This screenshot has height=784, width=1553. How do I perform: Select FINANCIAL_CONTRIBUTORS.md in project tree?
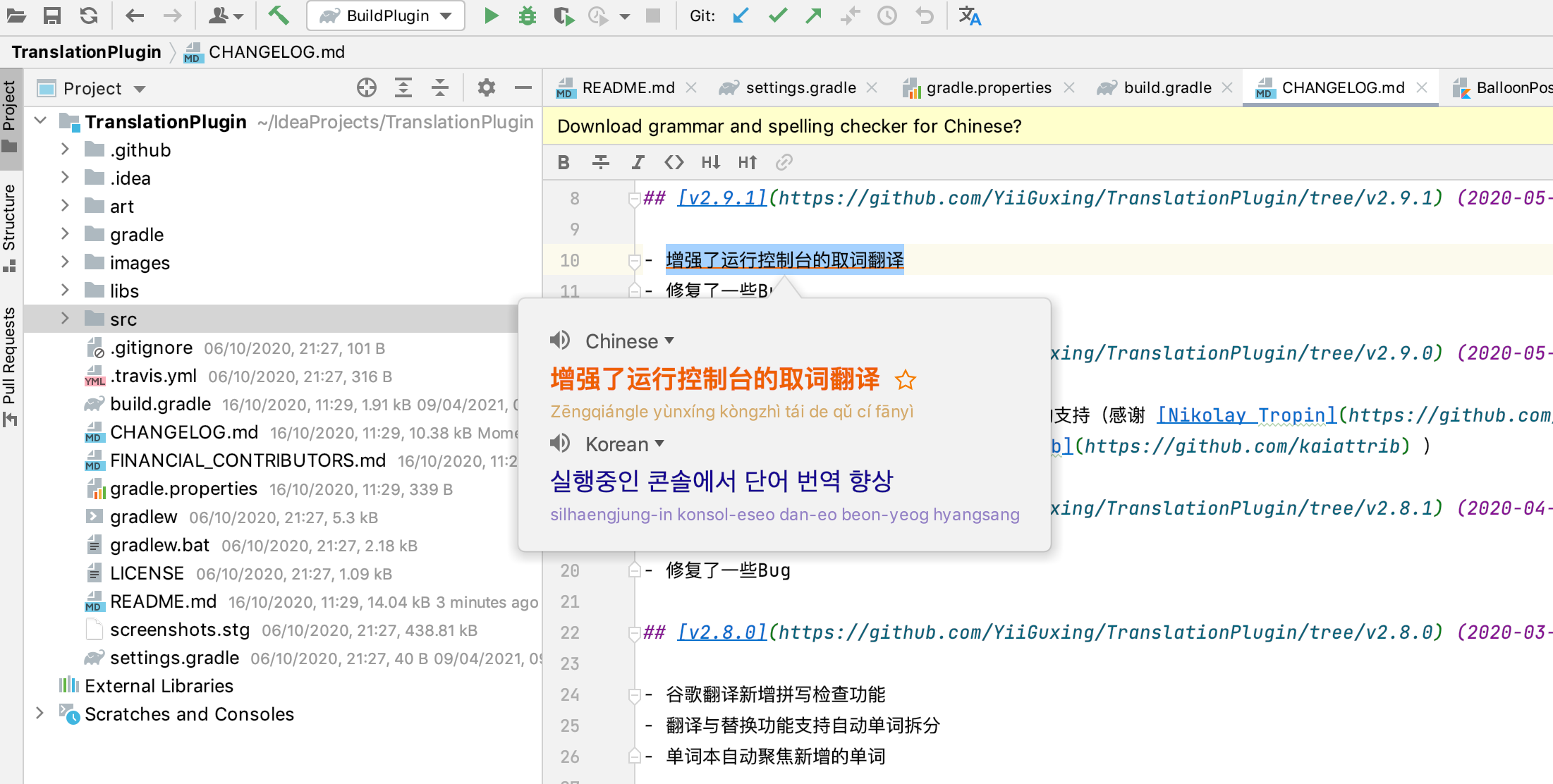click(248, 460)
